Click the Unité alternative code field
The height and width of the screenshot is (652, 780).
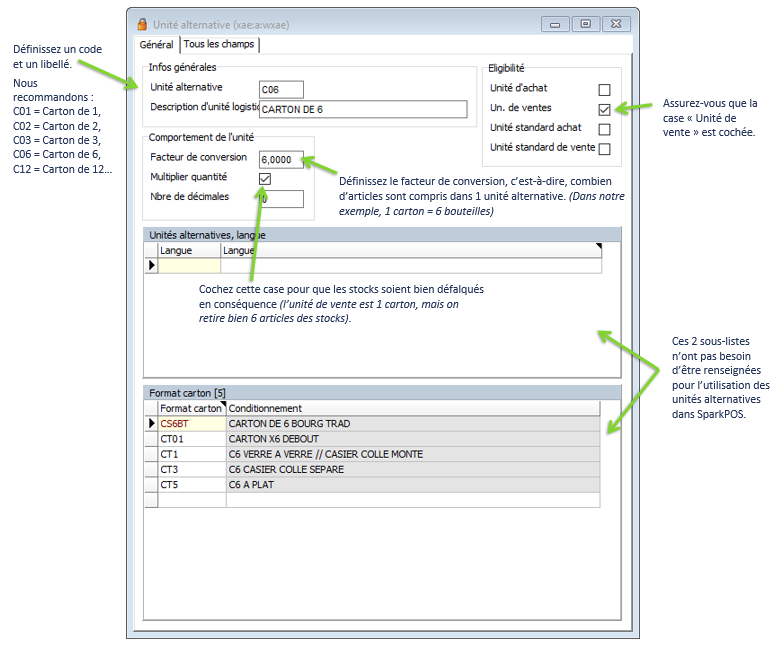[280, 90]
